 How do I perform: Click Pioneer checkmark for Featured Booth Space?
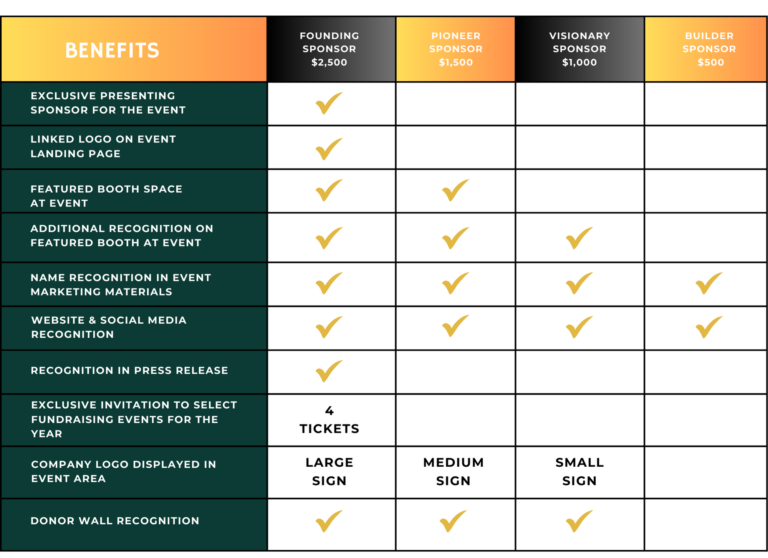(x=455, y=190)
